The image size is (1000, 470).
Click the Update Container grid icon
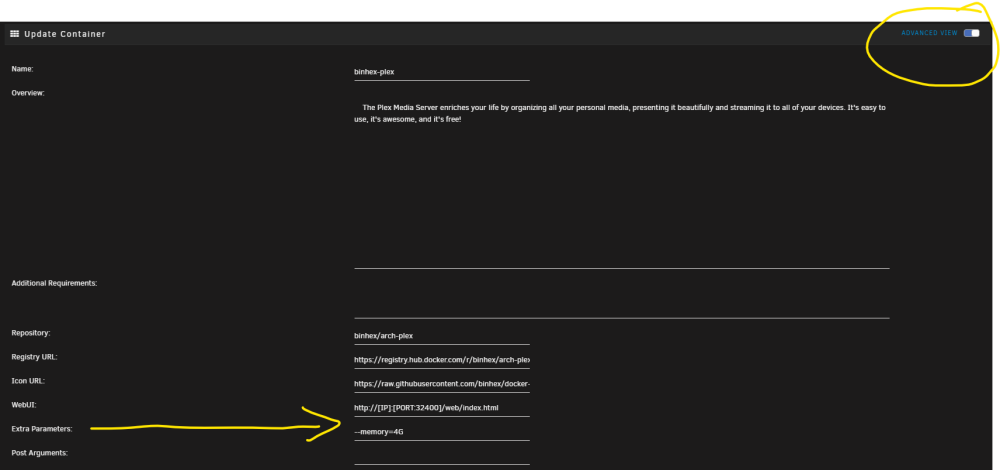coord(15,34)
